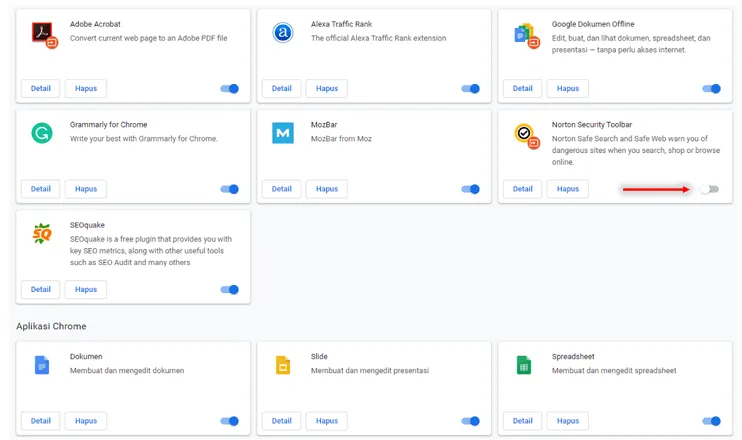View Detail for Spreadsheet app
The height and width of the screenshot is (440, 742).
[x=522, y=421]
